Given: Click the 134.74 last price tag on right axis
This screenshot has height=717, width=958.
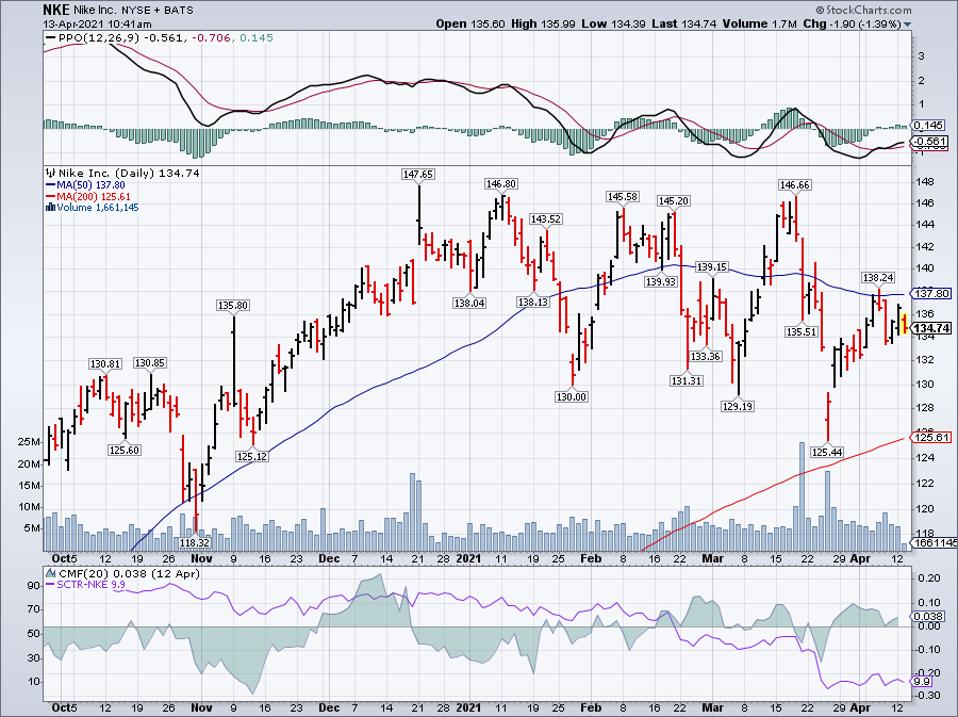Looking at the screenshot, I should [x=930, y=329].
